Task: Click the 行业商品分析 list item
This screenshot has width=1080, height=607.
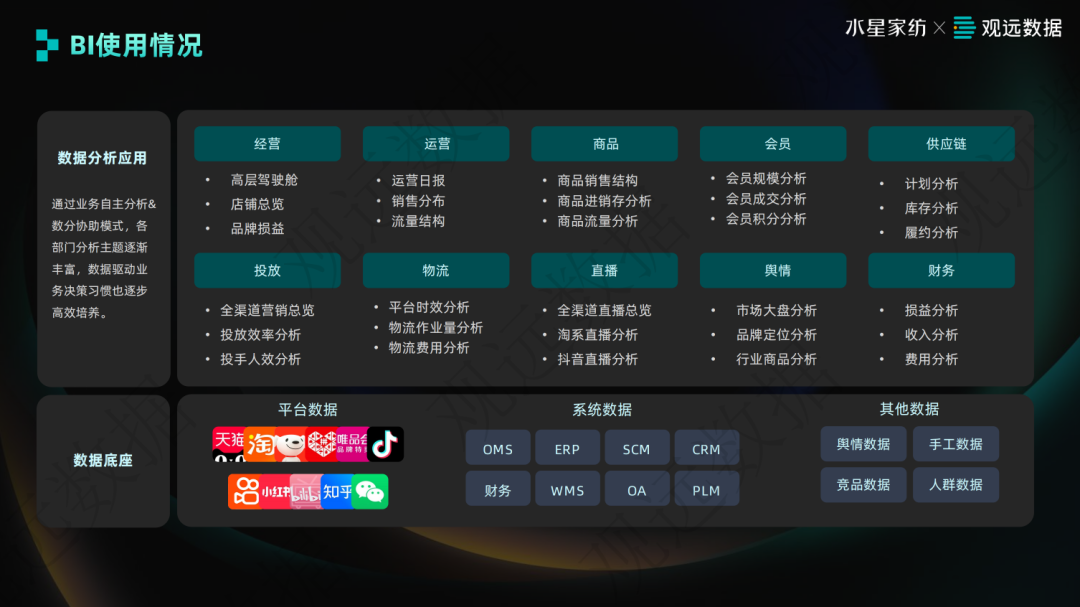Action: [776, 359]
